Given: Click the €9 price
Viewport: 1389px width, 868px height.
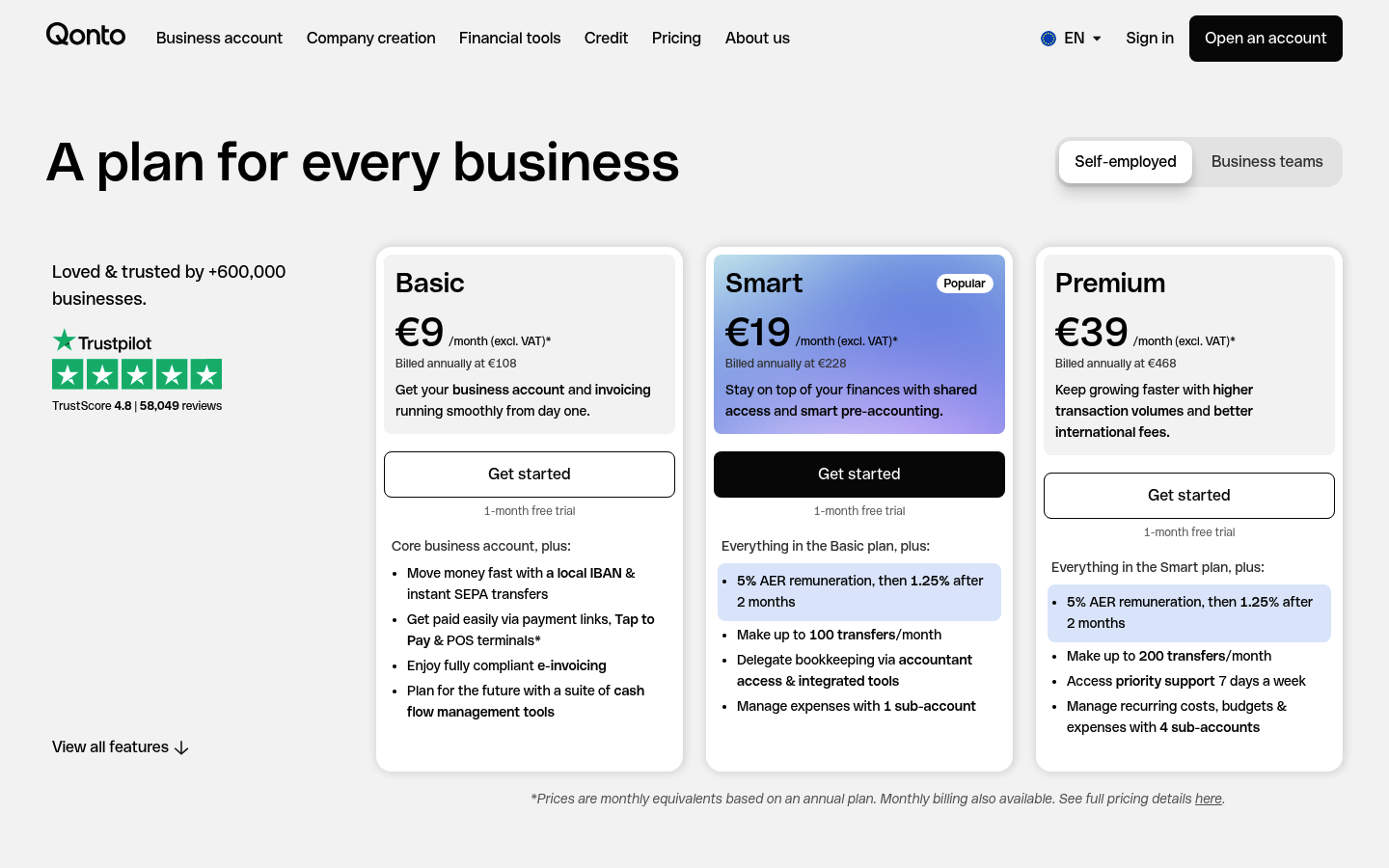Looking at the screenshot, I should pyautogui.click(x=420, y=333).
